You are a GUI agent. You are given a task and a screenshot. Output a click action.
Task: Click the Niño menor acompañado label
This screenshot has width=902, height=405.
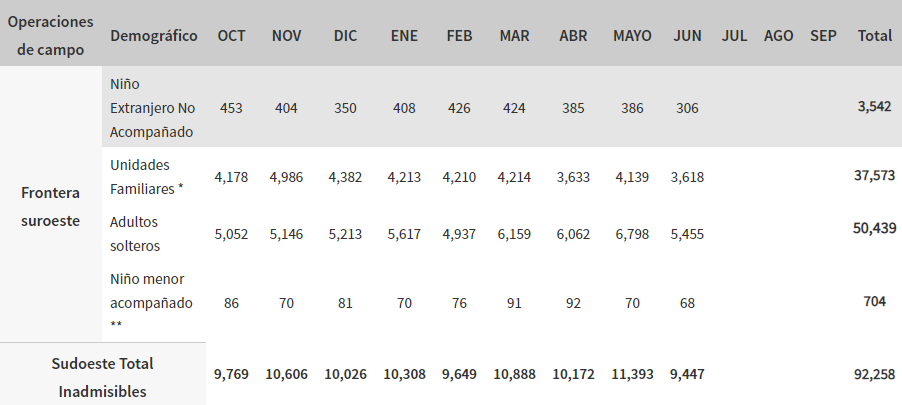(151, 301)
